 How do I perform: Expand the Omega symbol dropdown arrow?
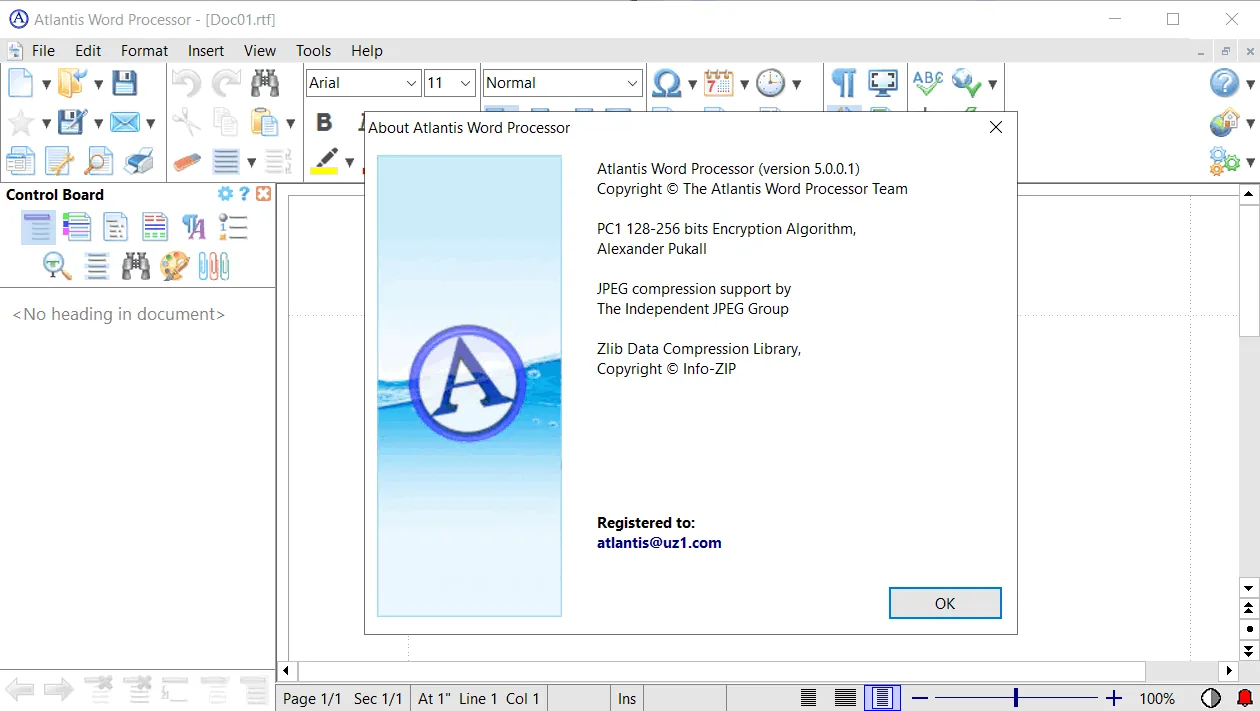[x=692, y=85]
